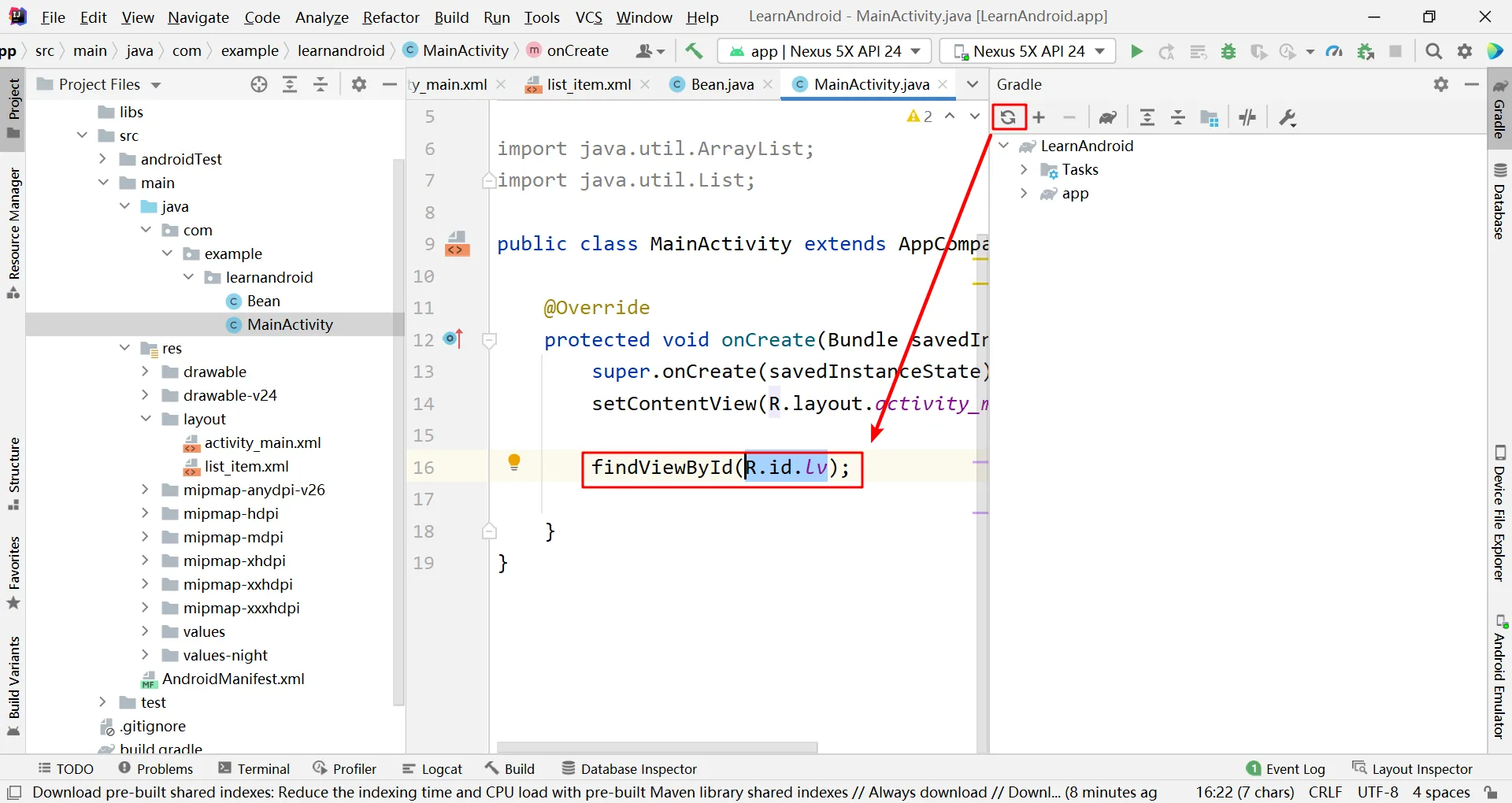Screen dimensions: 1512x803
Task: Open the Build menu
Action: [451, 17]
